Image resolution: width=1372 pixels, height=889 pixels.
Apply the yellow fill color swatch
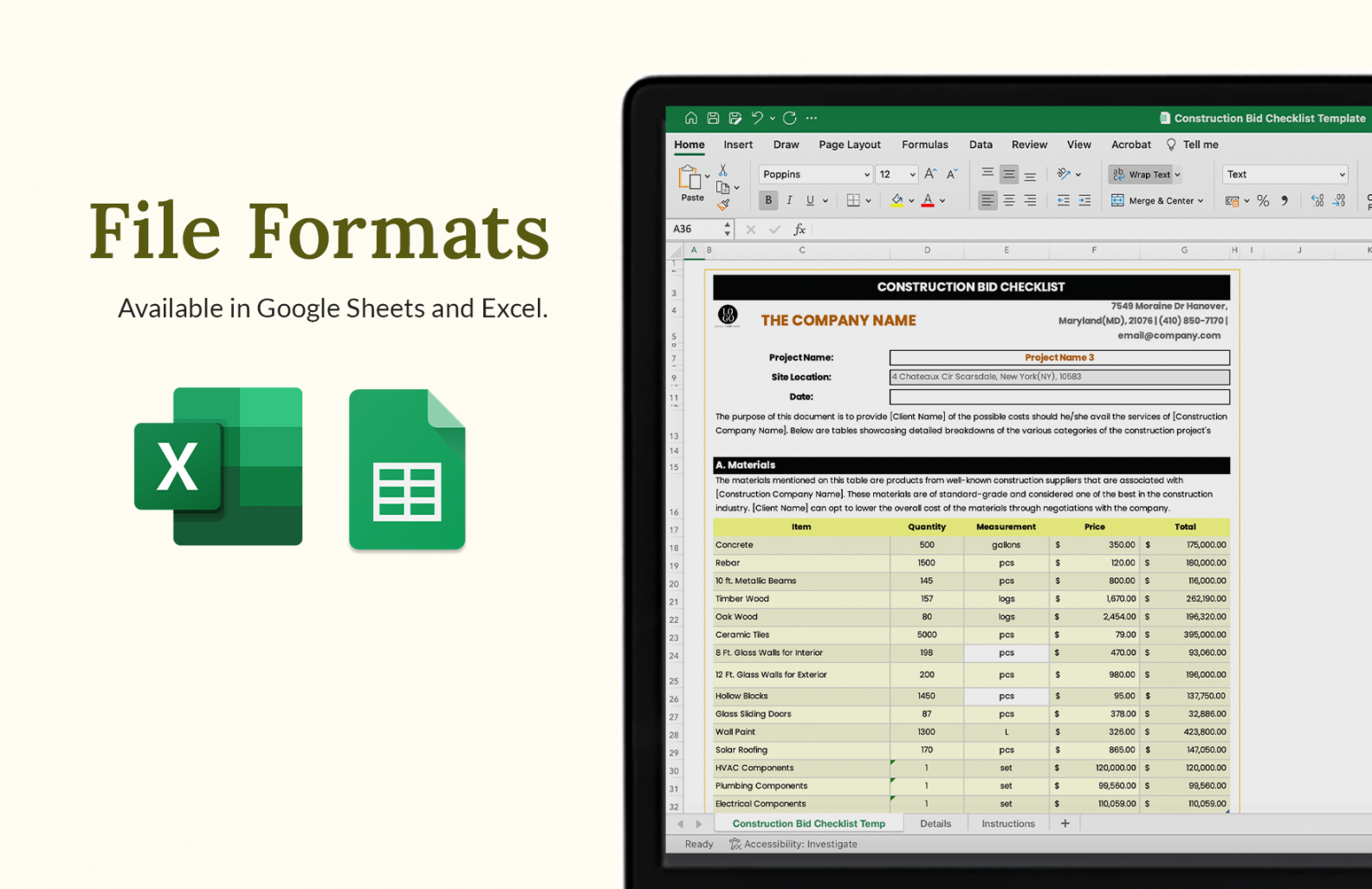tap(896, 201)
